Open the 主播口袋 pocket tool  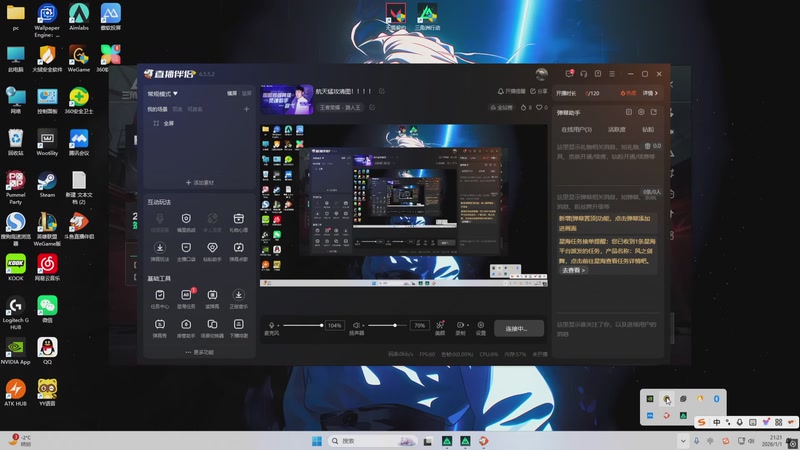186,252
